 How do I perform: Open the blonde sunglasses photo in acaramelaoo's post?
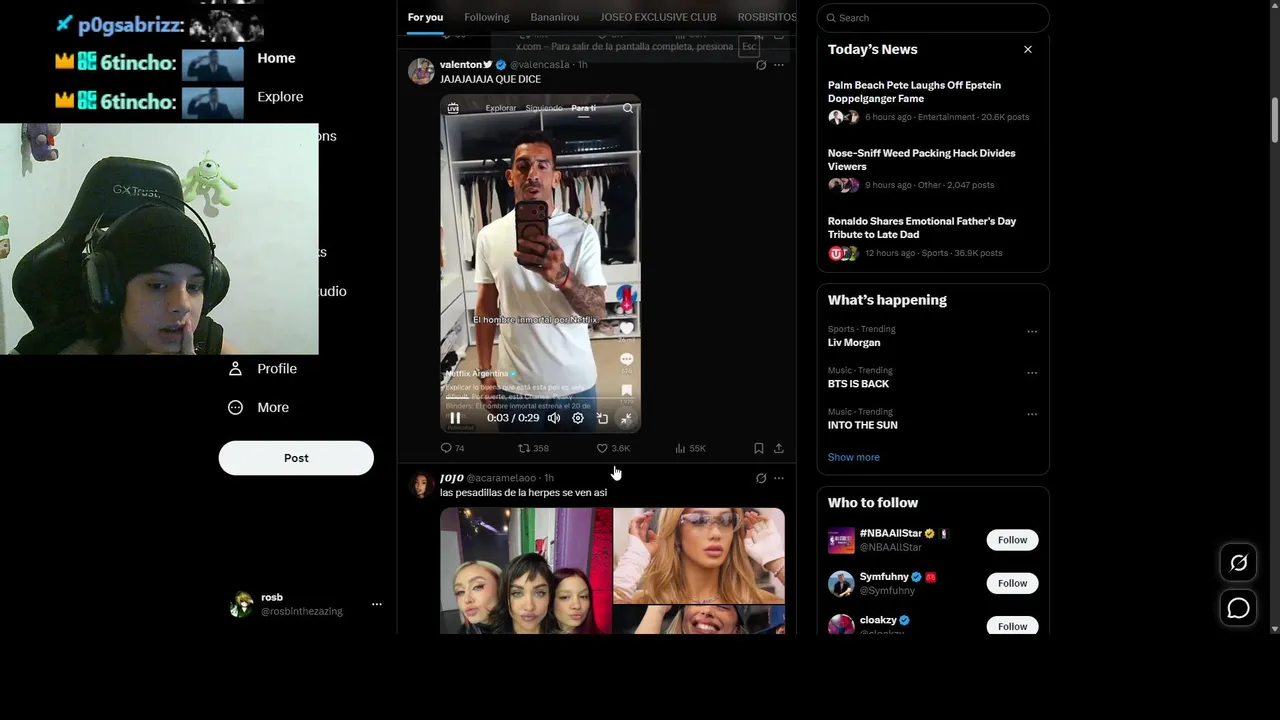pos(699,555)
